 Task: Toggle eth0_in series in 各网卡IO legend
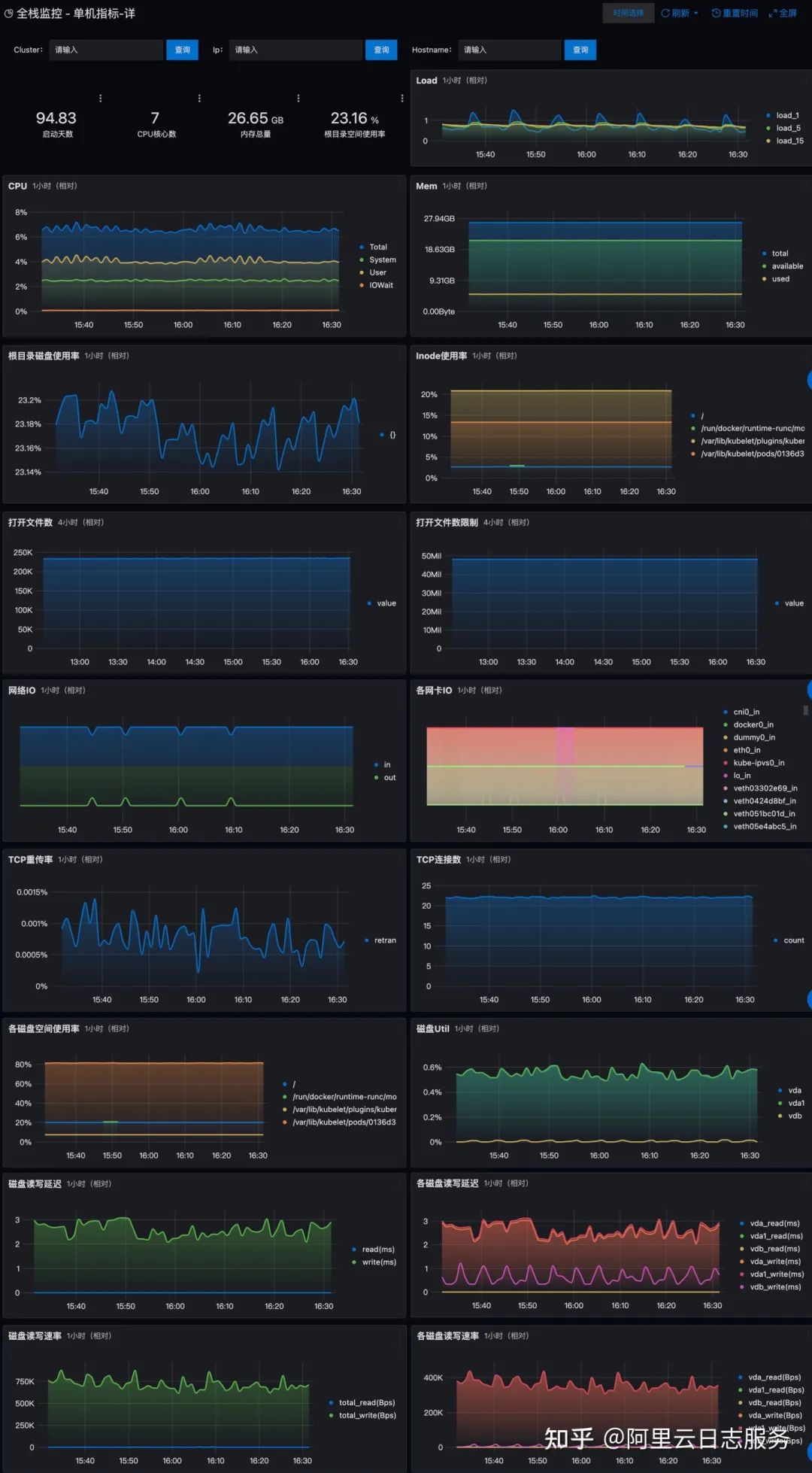[x=742, y=750]
